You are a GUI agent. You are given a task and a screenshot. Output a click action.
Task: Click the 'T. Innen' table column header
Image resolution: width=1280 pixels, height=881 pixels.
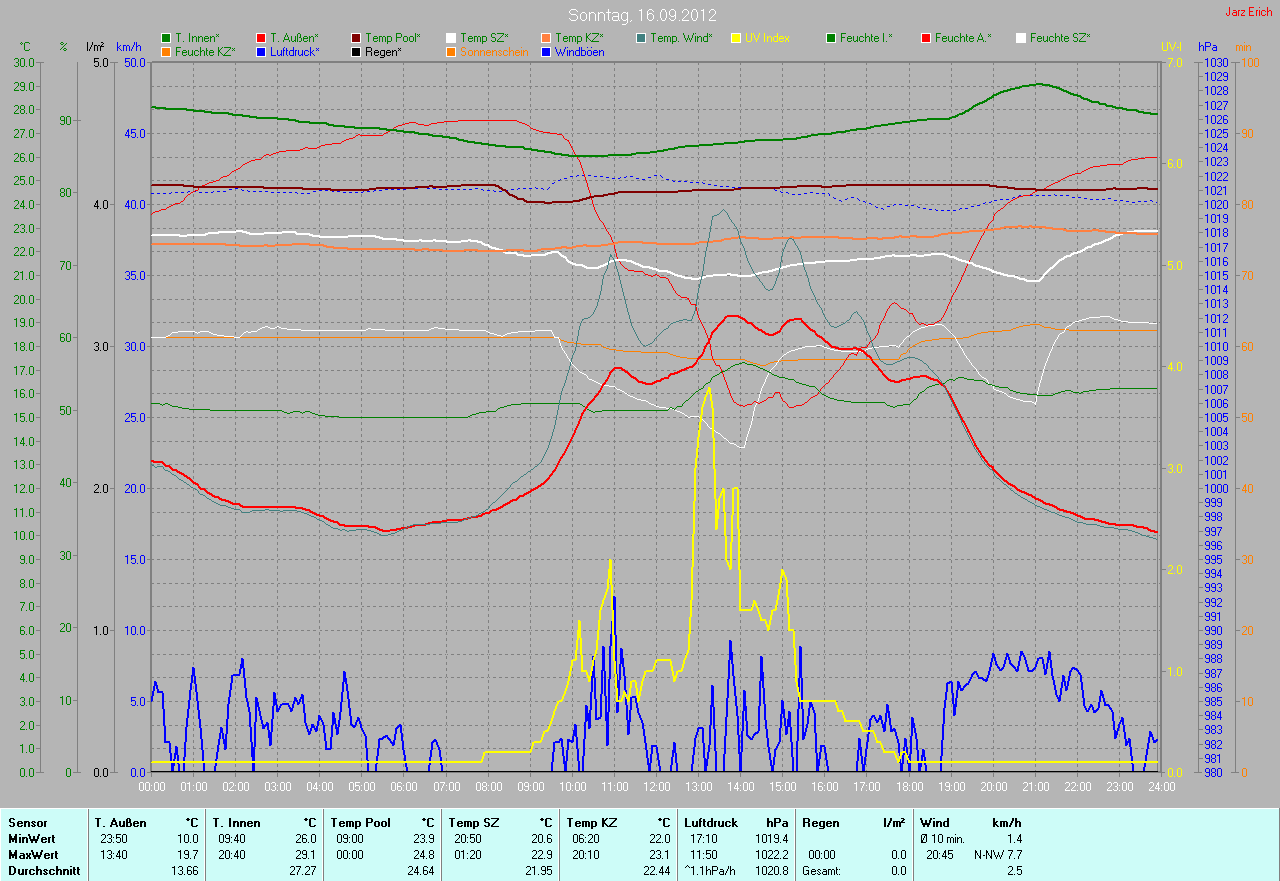pyautogui.click(x=236, y=823)
